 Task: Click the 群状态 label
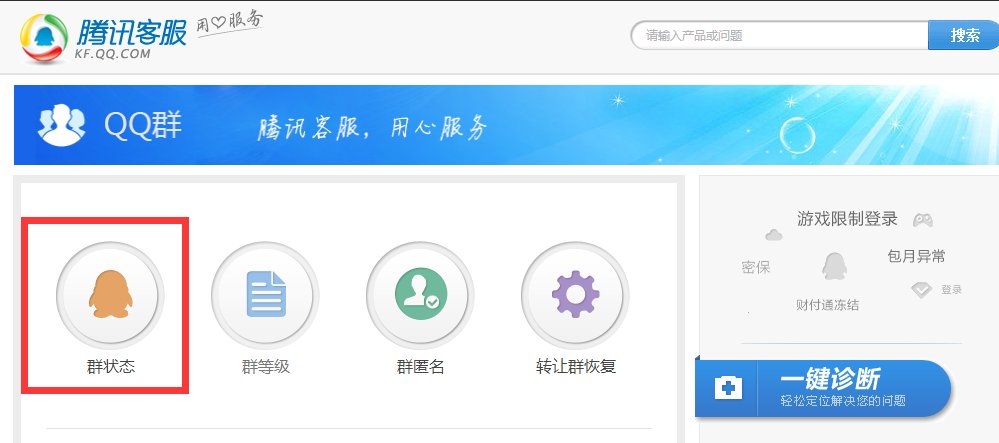coord(111,367)
